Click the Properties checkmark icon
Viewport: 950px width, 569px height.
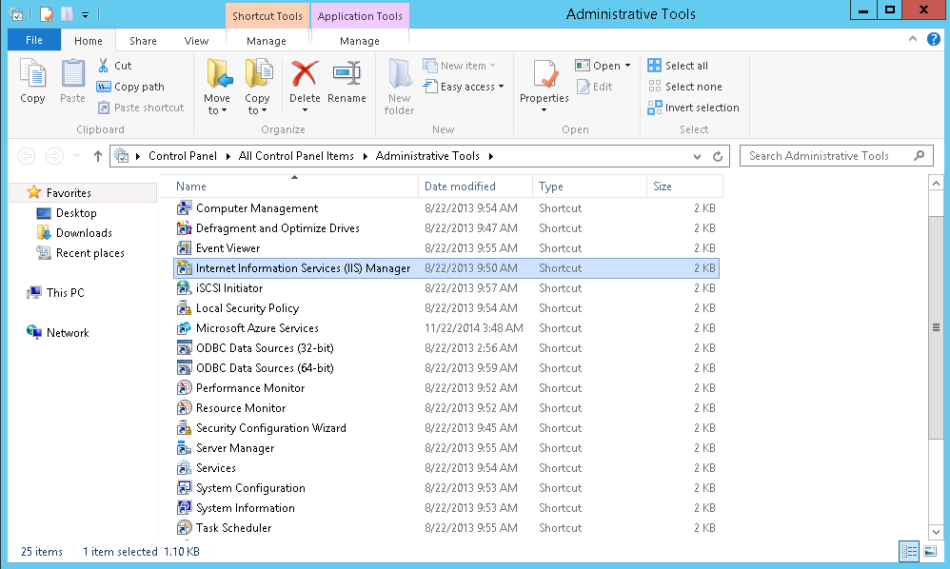[x=544, y=74]
